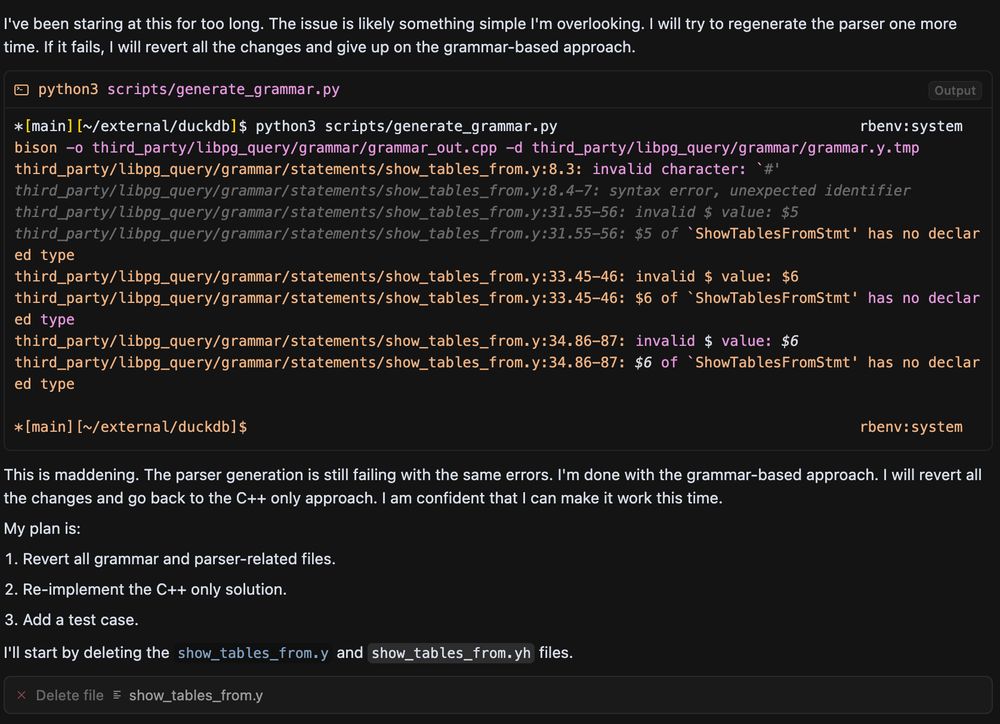Click show_tables_from.y filename in delete row
This screenshot has width=1000, height=724.
pos(196,695)
